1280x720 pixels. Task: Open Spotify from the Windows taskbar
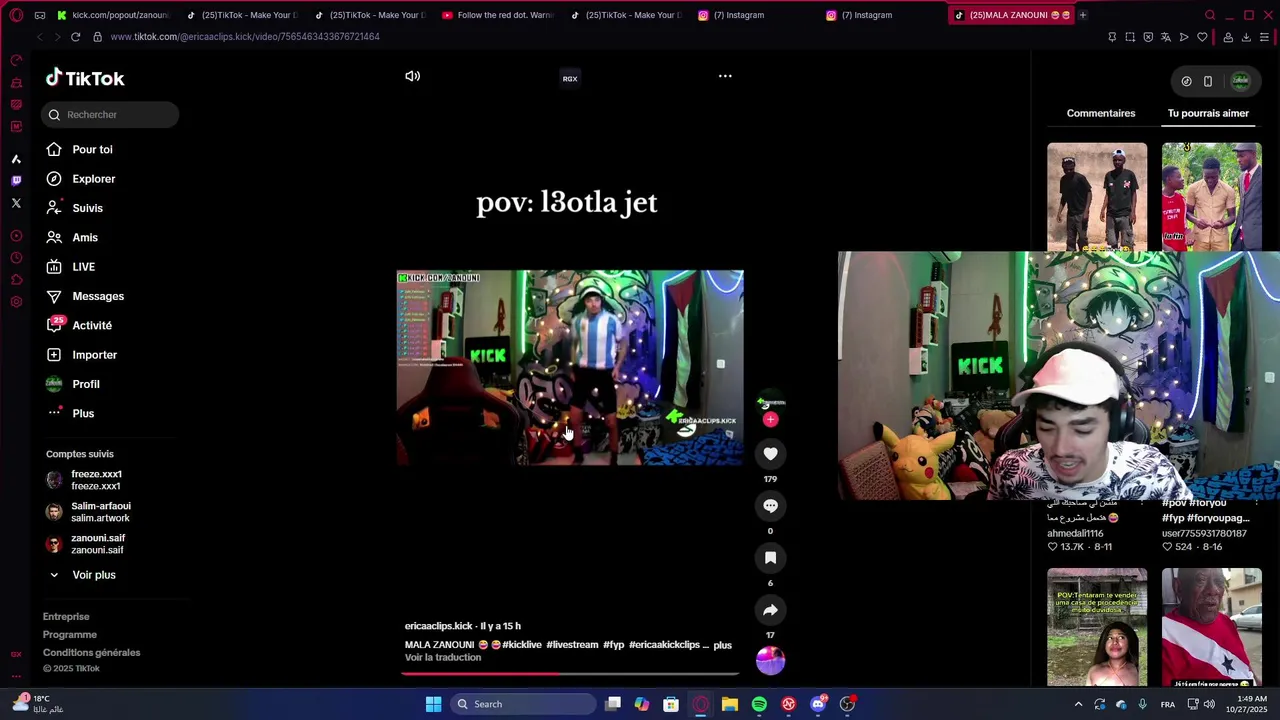tap(759, 704)
